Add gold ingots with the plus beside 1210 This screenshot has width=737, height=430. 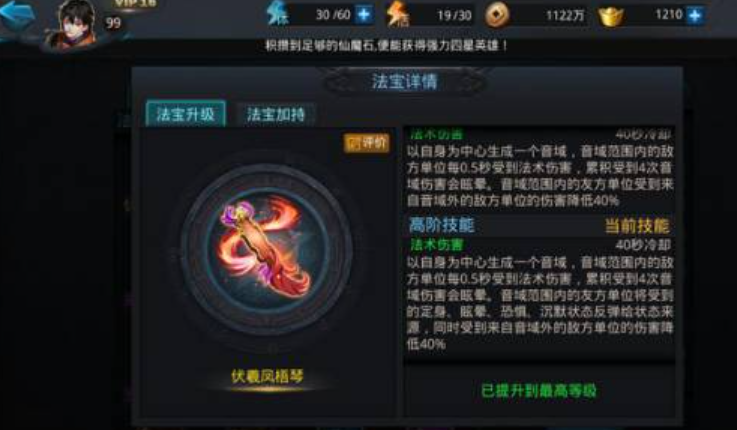coord(694,15)
